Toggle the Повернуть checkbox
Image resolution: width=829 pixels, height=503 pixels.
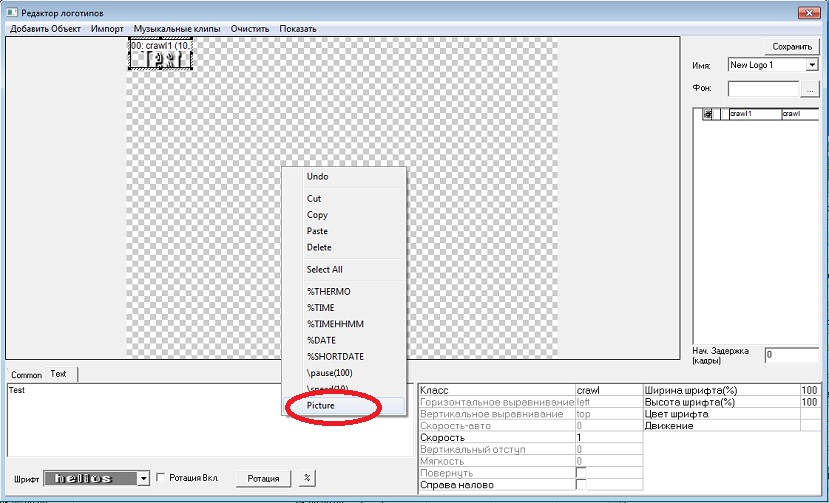tap(581, 473)
